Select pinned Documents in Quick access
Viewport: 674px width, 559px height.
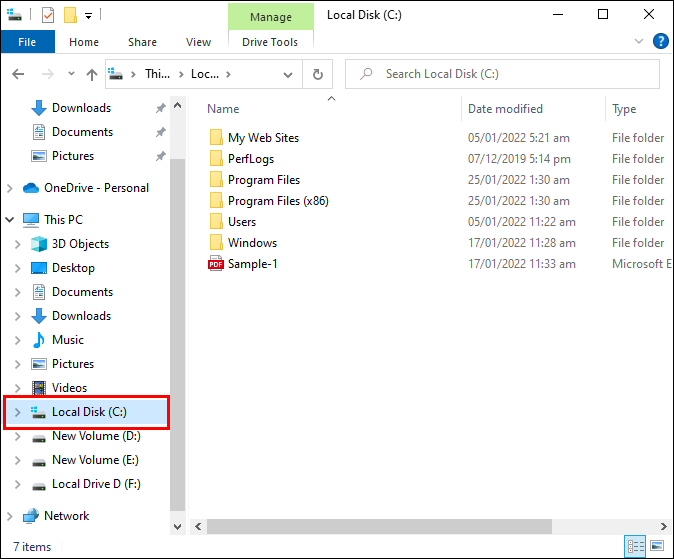(x=82, y=132)
